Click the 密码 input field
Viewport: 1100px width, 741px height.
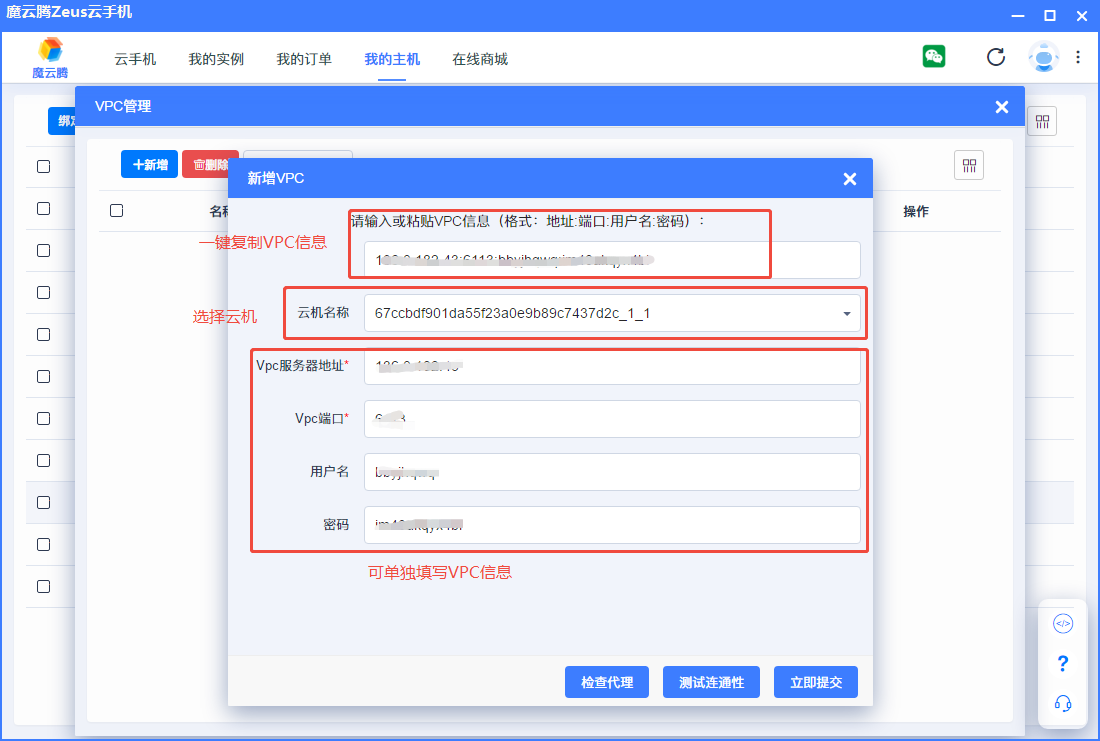point(612,525)
